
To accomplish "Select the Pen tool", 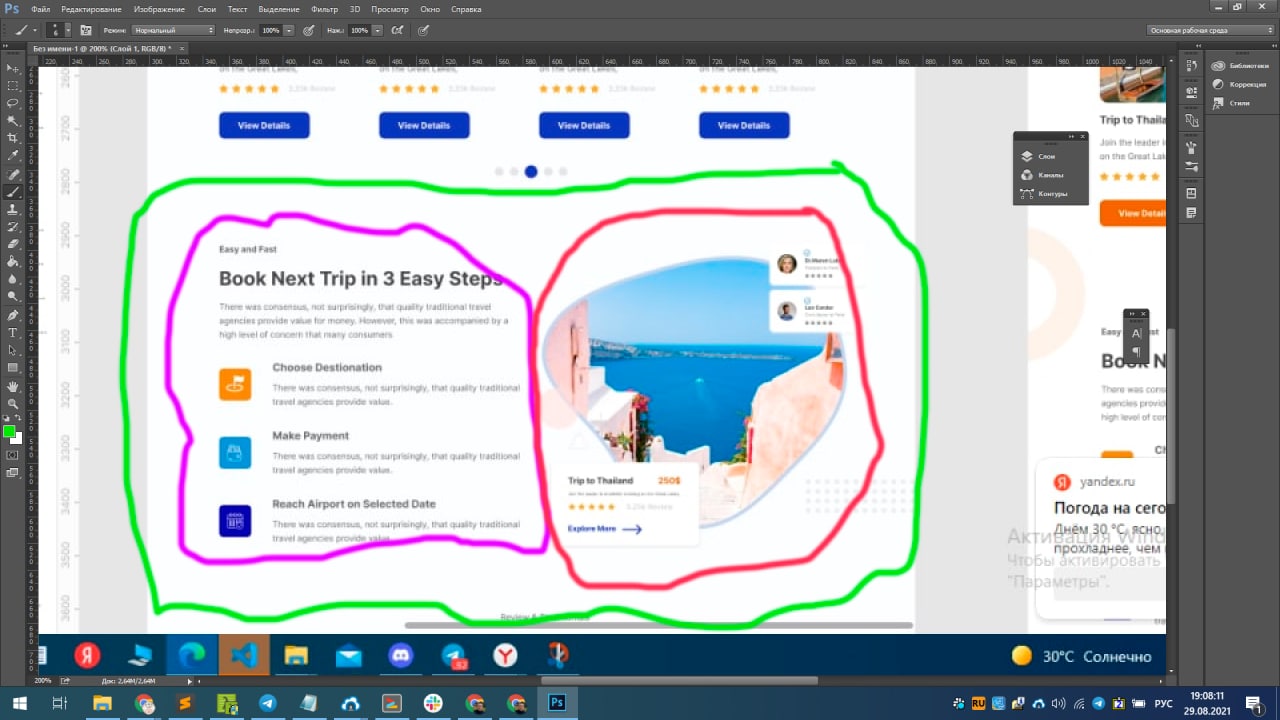I will (x=13, y=314).
